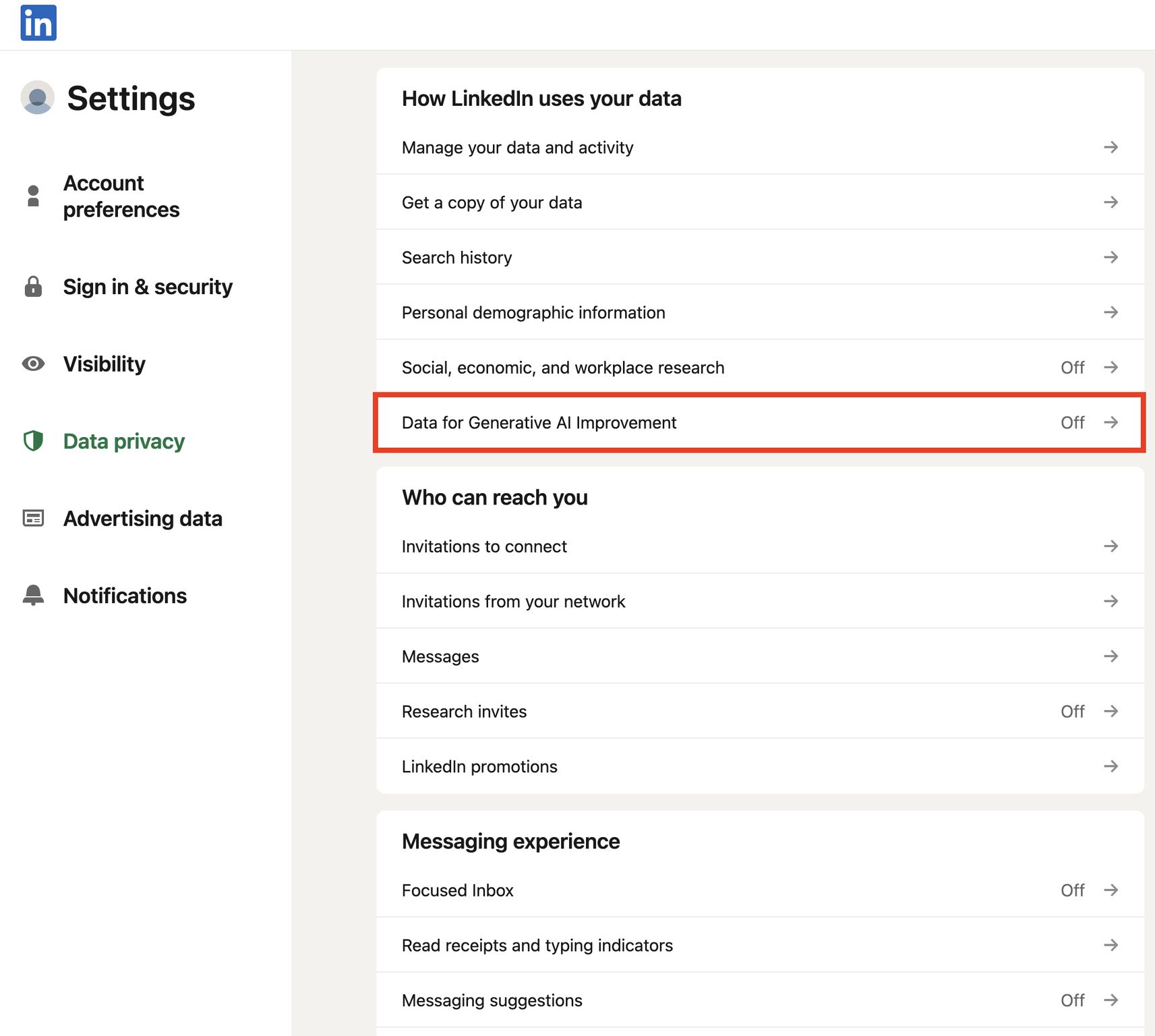The image size is (1155, 1036).
Task: Open Get a copy of your data
Action: coord(492,202)
